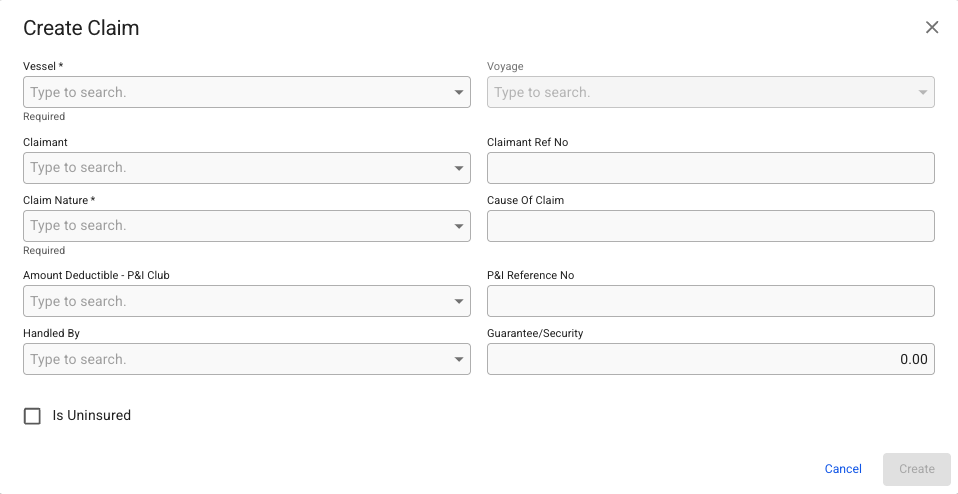Enable the Is Uninsured checkbox
The width and height of the screenshot is (958, 494).
pos(32,416)
